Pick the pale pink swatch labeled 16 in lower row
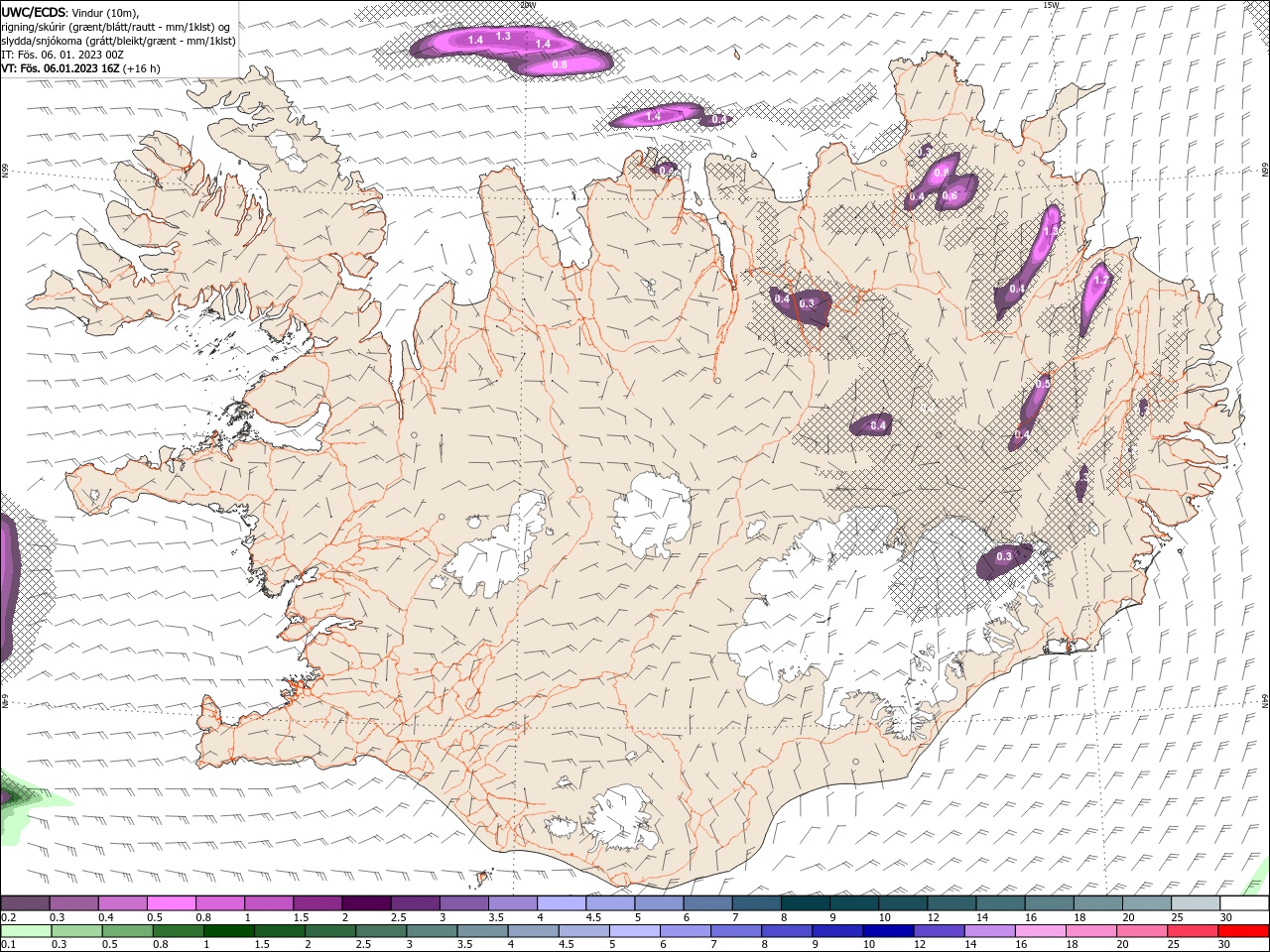1270x952 pixels. point(1041,931)
